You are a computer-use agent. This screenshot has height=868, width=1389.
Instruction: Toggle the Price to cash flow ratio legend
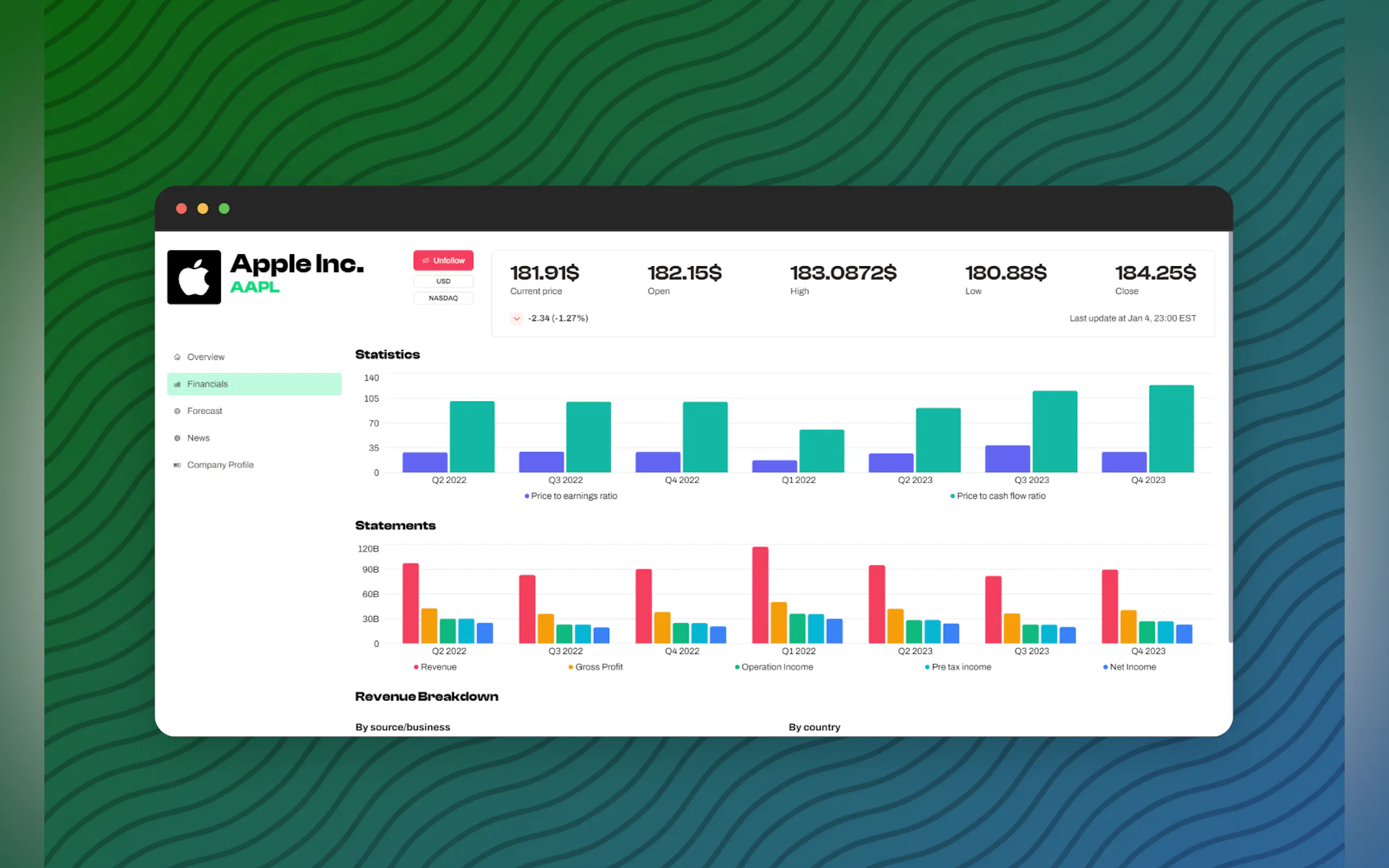pos(997,496)
